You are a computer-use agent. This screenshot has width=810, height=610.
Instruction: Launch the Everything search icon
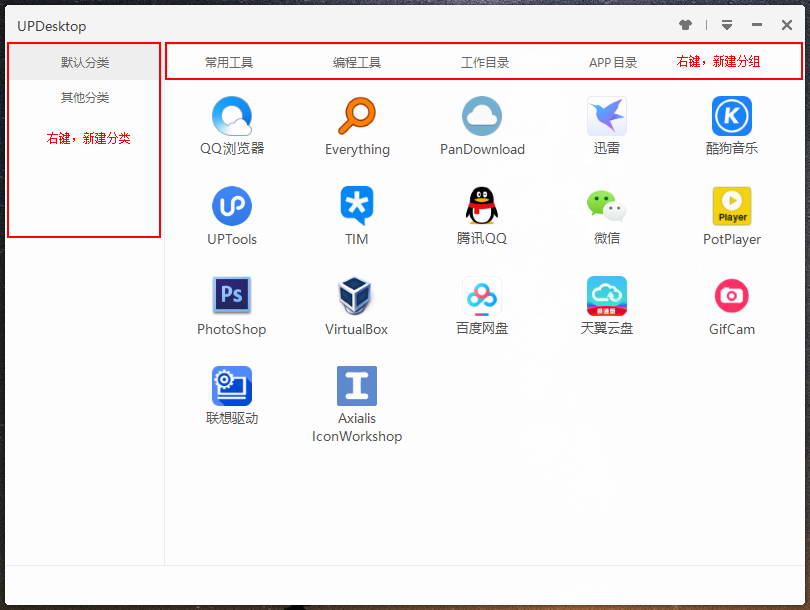coord(357,117)
